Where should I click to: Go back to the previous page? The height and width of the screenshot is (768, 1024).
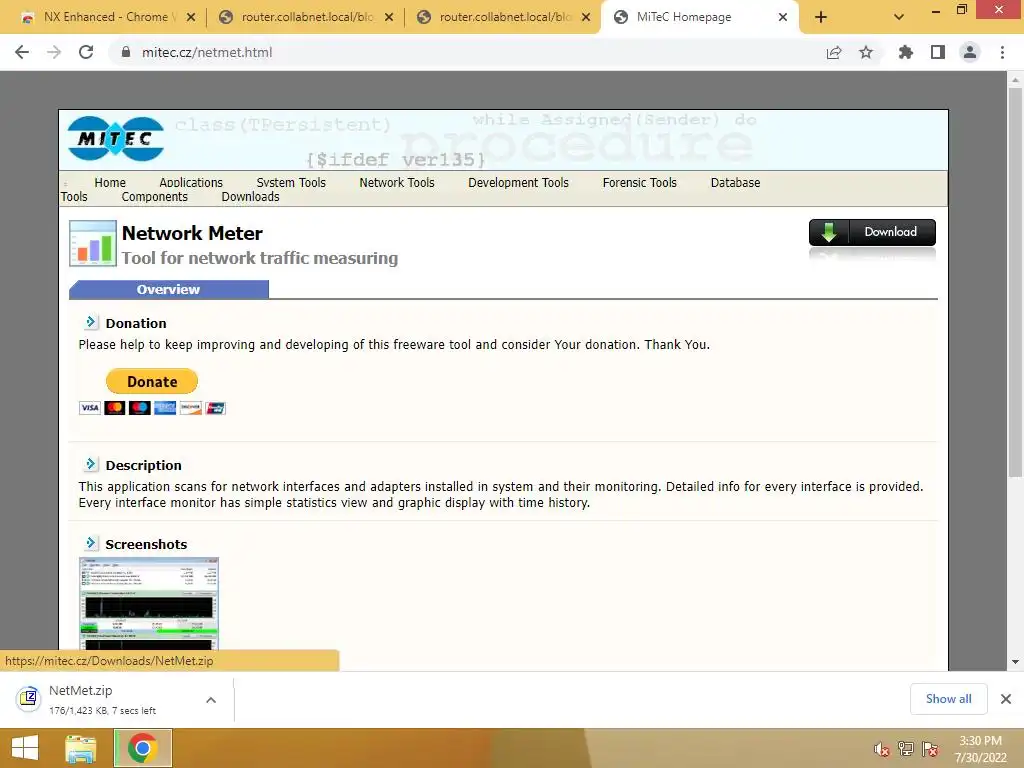tap(22, 52)
